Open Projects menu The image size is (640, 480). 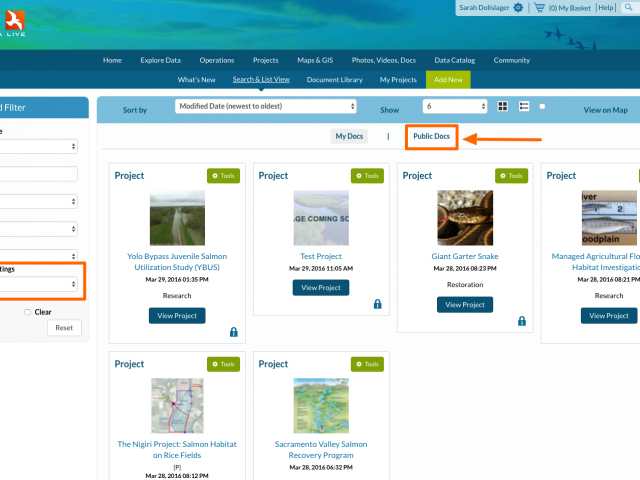[x=266, y=60]
